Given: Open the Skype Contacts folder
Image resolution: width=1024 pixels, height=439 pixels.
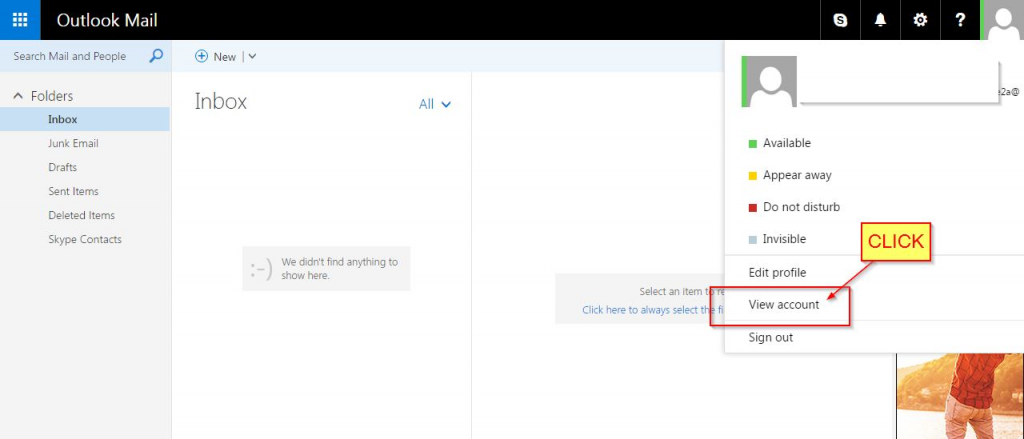Looking at the screenshot, I should pos(85,239).
